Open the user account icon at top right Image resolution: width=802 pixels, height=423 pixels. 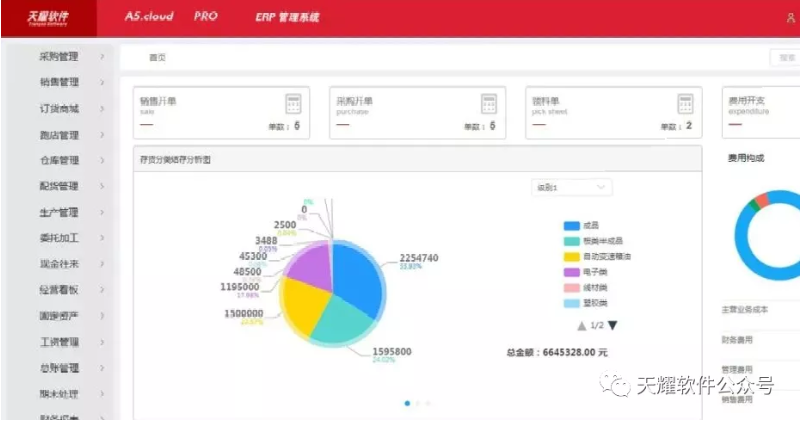(790, 18)
